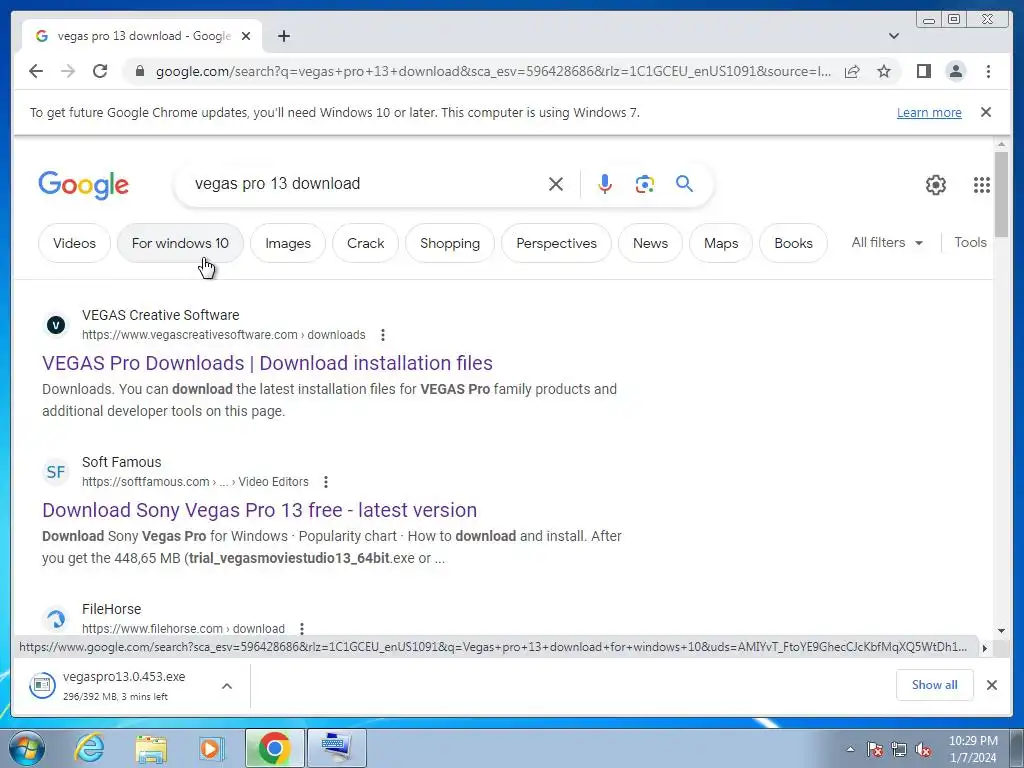Click the softfamous.com URL breadcrumb
Image resolution: width=1024 pixels, height=768 pixels.
coord(195,482)
